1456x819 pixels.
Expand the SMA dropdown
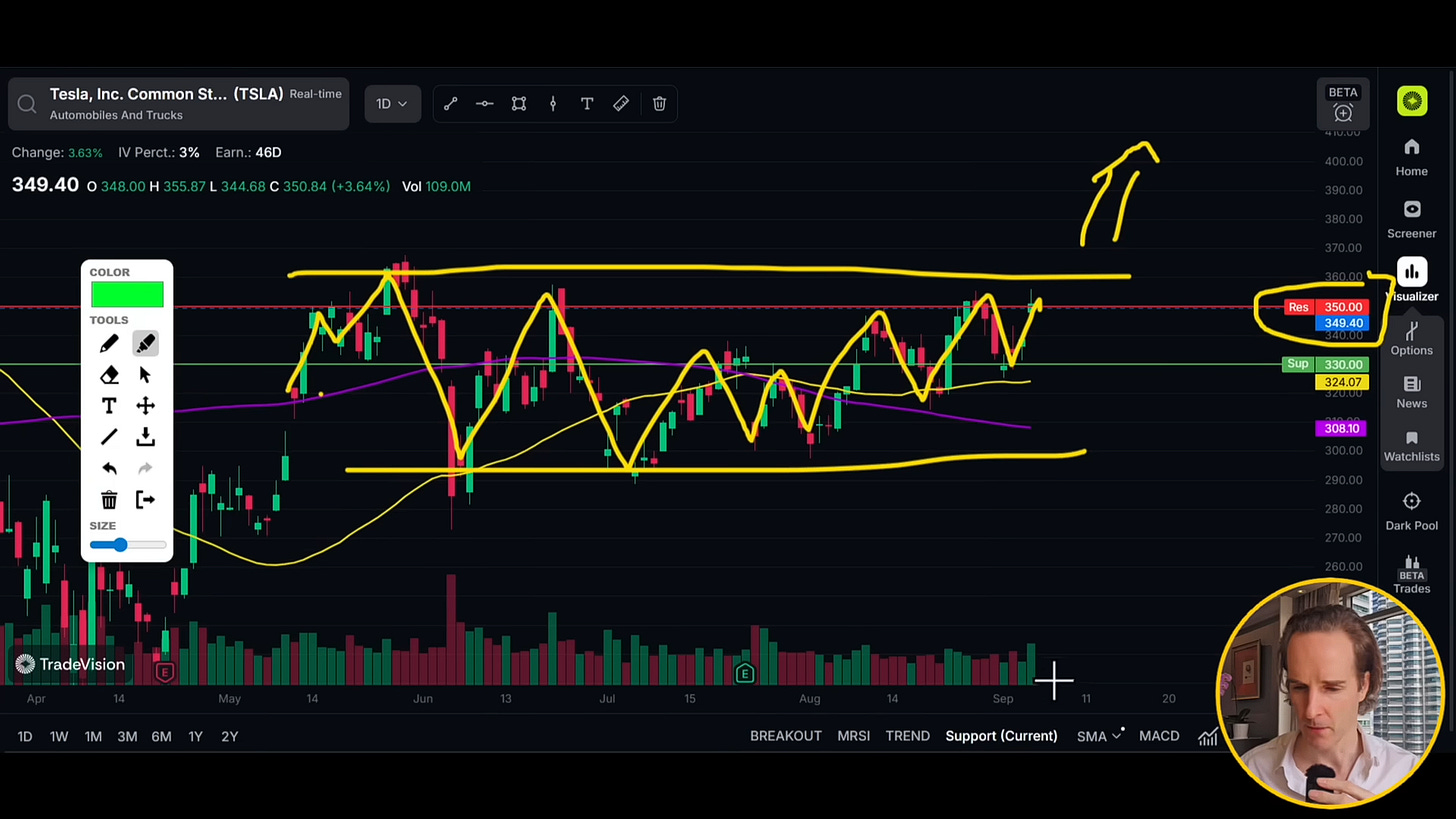point(1099,736)
